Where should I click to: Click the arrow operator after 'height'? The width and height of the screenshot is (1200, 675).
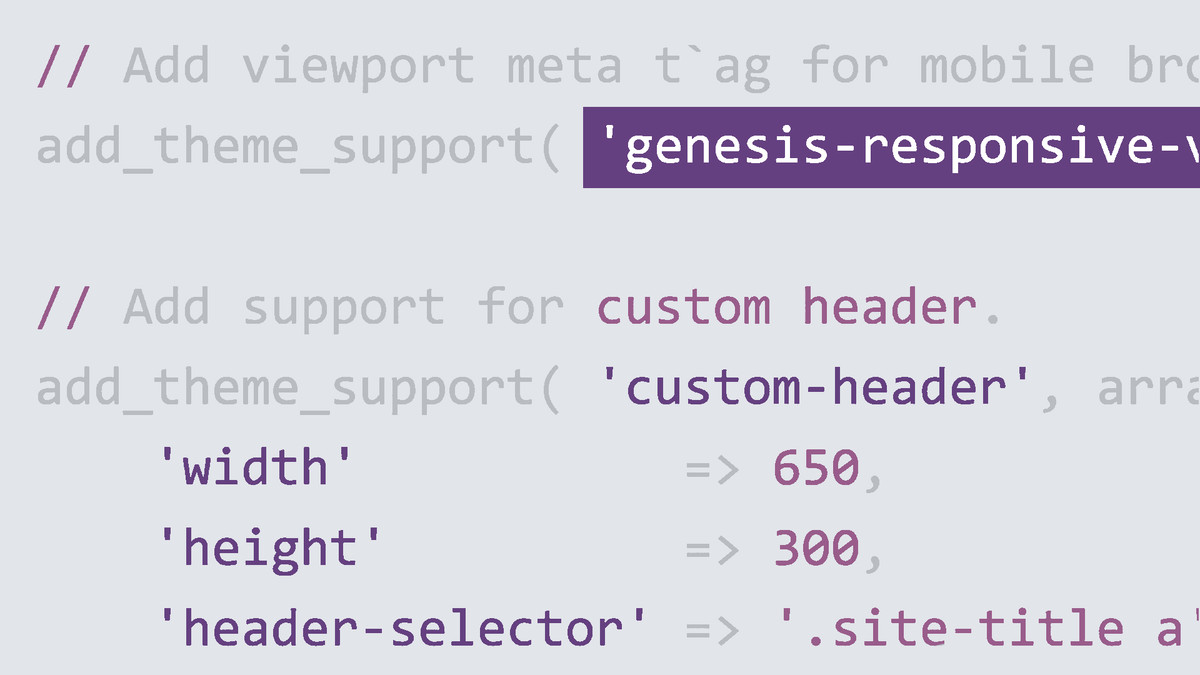tap(714, 548)
